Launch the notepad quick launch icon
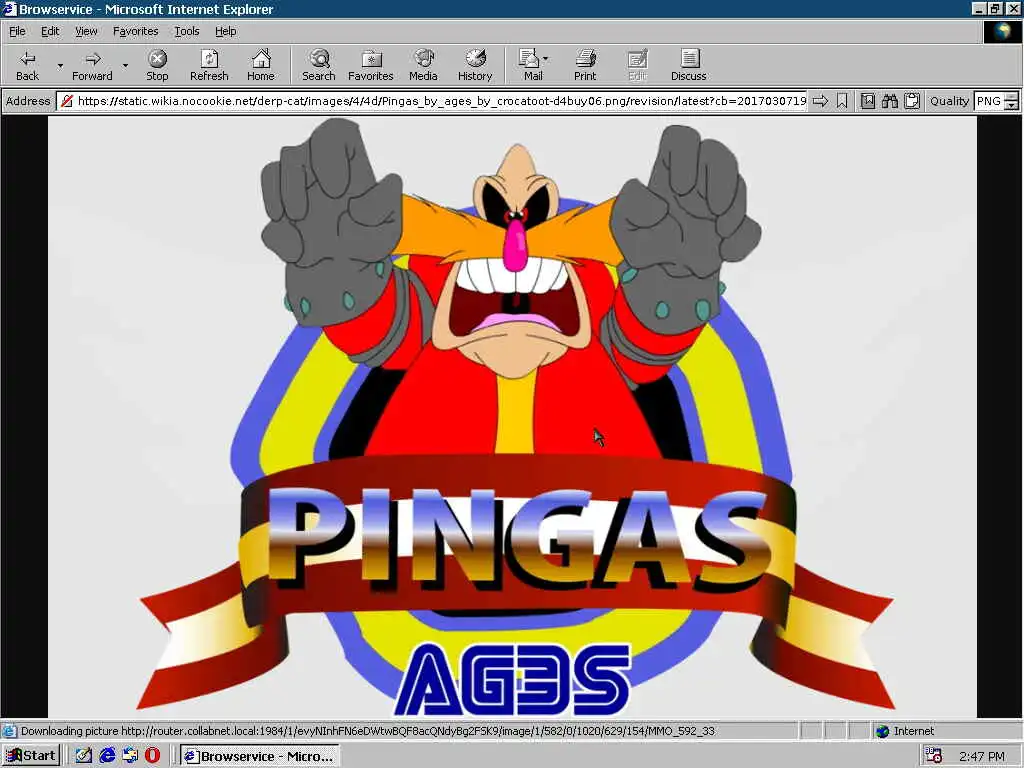This screenshot has height=768, width=1024. [83, 756]
